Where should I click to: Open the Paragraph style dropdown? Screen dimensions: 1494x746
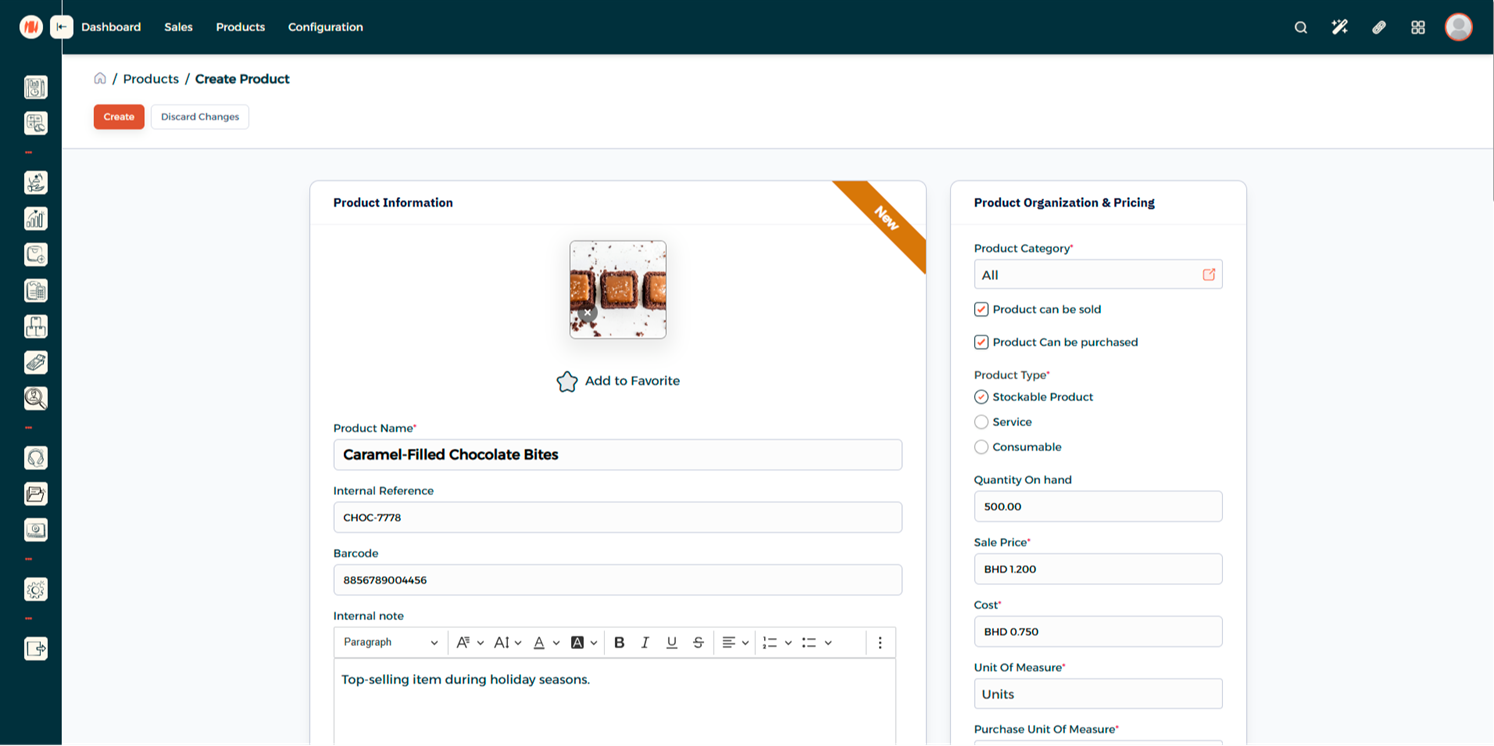390,642
